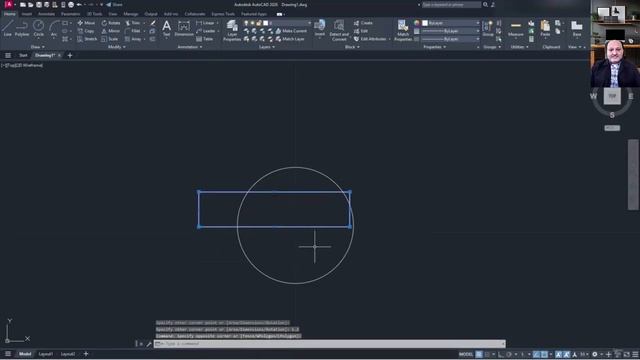Open the AutoCAD application menu logo

coord(9,4)
